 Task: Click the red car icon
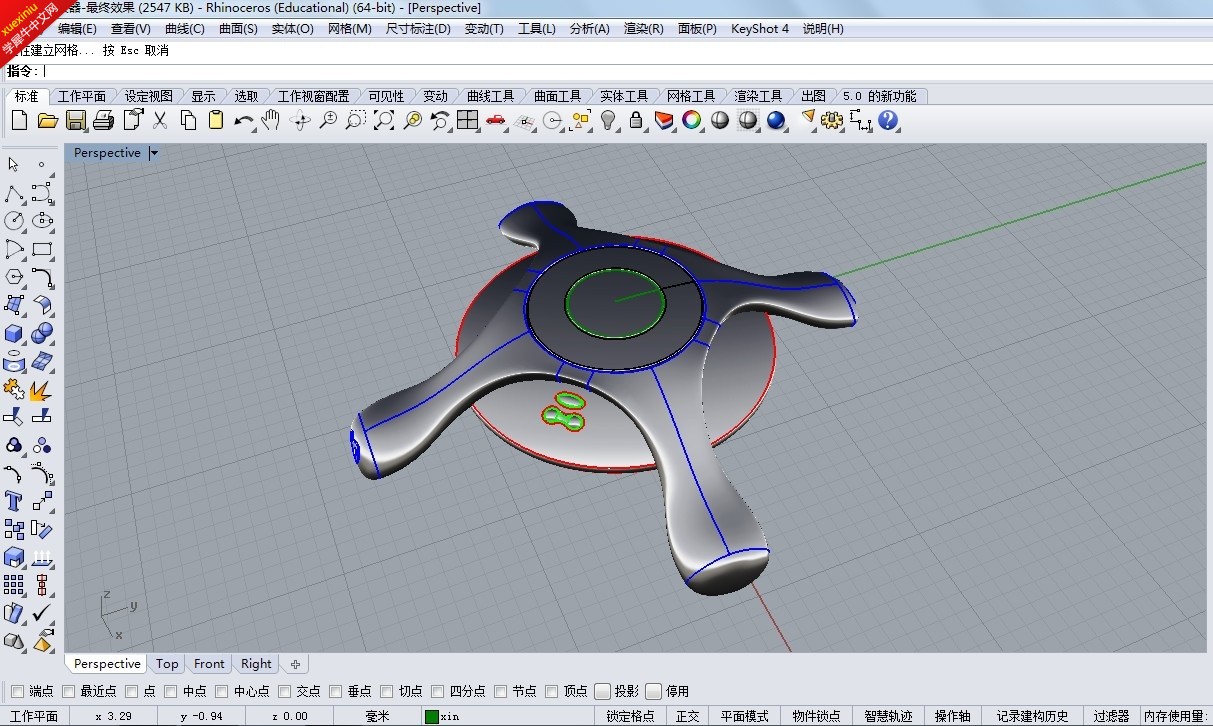click(495, 121)
